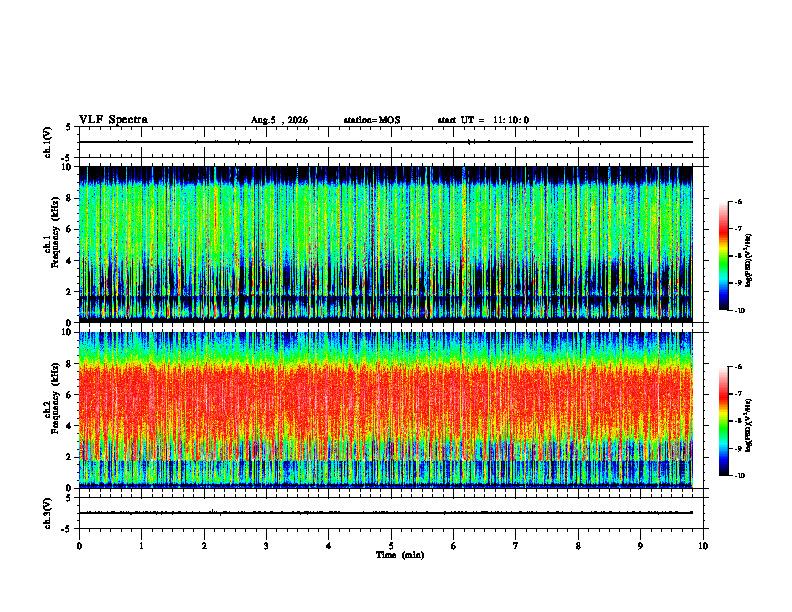
Task: Click the ch.1 frequency tick label "4"
Action: point(69,261)
